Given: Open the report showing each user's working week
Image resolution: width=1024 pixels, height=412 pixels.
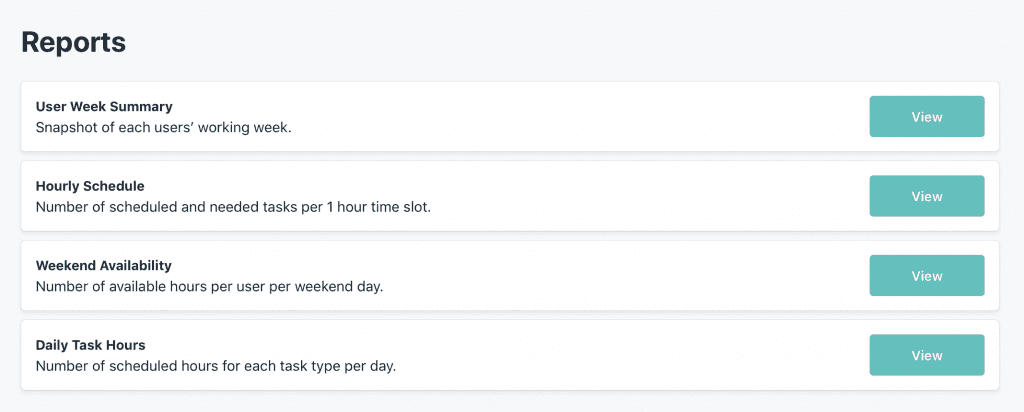Looking at the screenshot, I should click(x=926, y=117).
